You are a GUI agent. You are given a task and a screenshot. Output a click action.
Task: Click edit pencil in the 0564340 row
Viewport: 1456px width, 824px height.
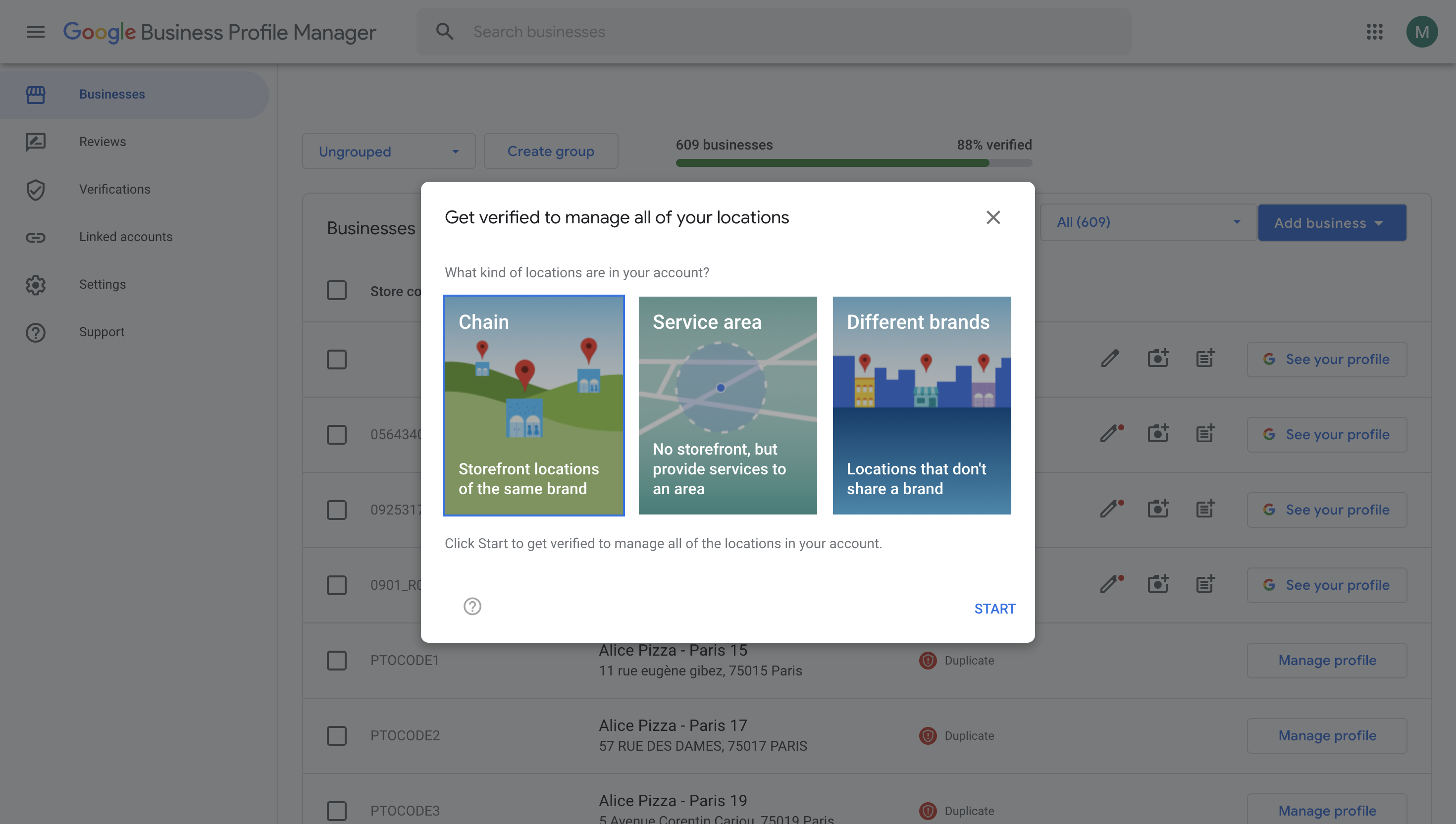[1111, 433]
